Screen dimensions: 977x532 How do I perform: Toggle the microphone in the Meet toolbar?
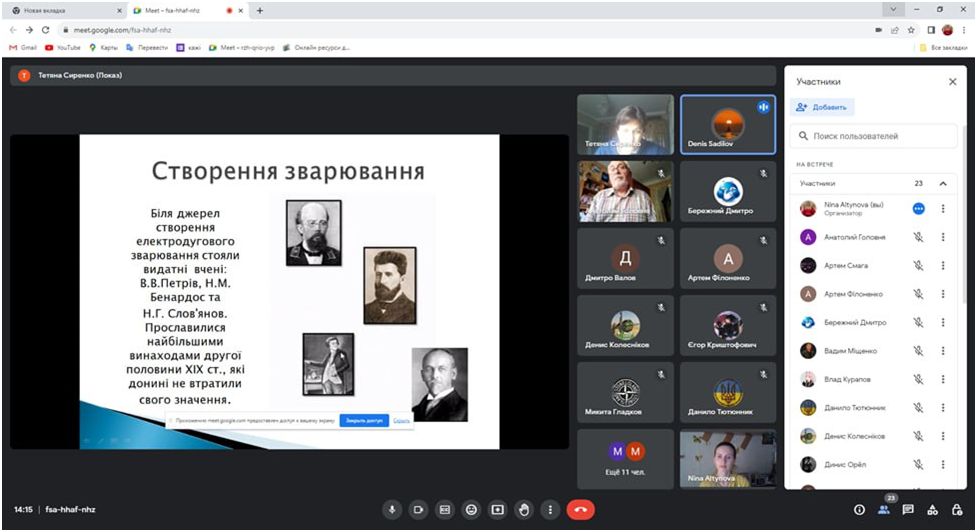392,510
